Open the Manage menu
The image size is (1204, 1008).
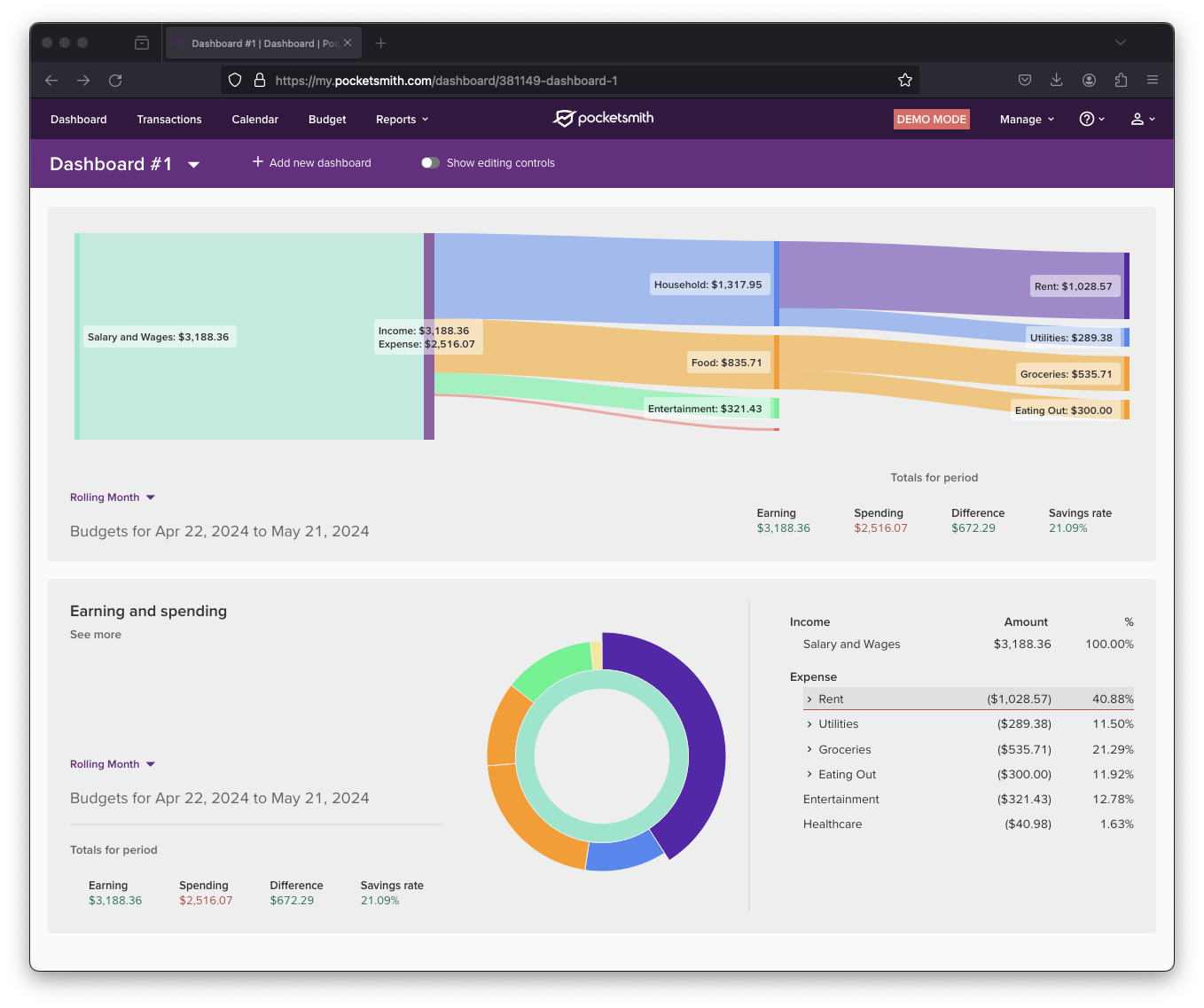(x=1027, y=120)
